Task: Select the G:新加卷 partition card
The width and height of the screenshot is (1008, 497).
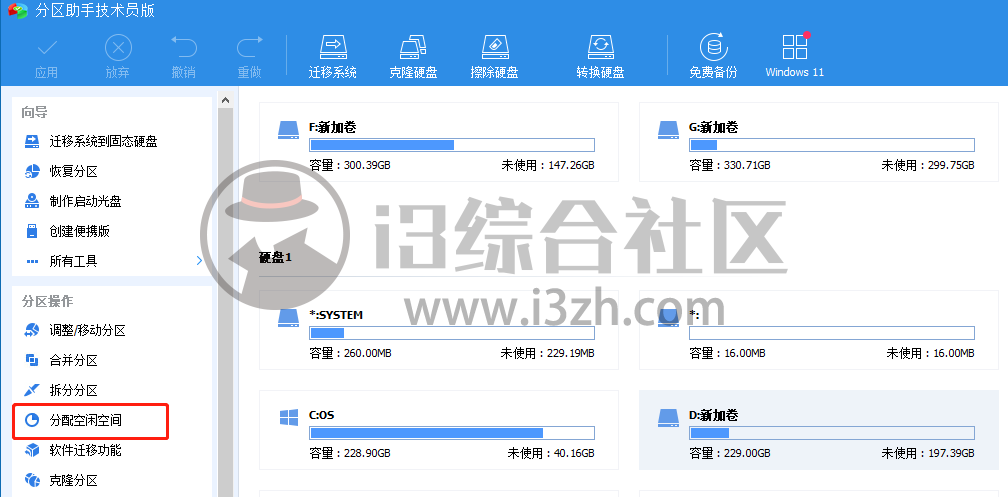Action: pyautogui.click(x=819, y=142)
